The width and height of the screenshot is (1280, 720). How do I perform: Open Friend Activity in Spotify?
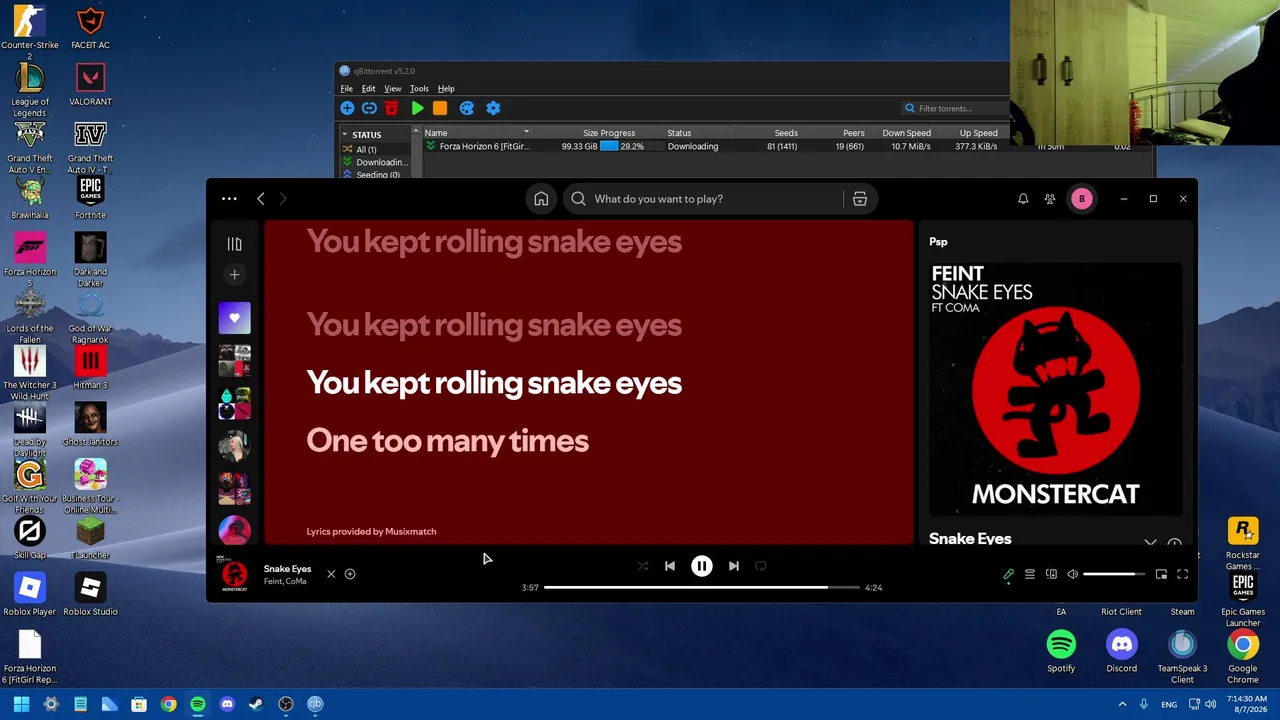pos(1050,199)
